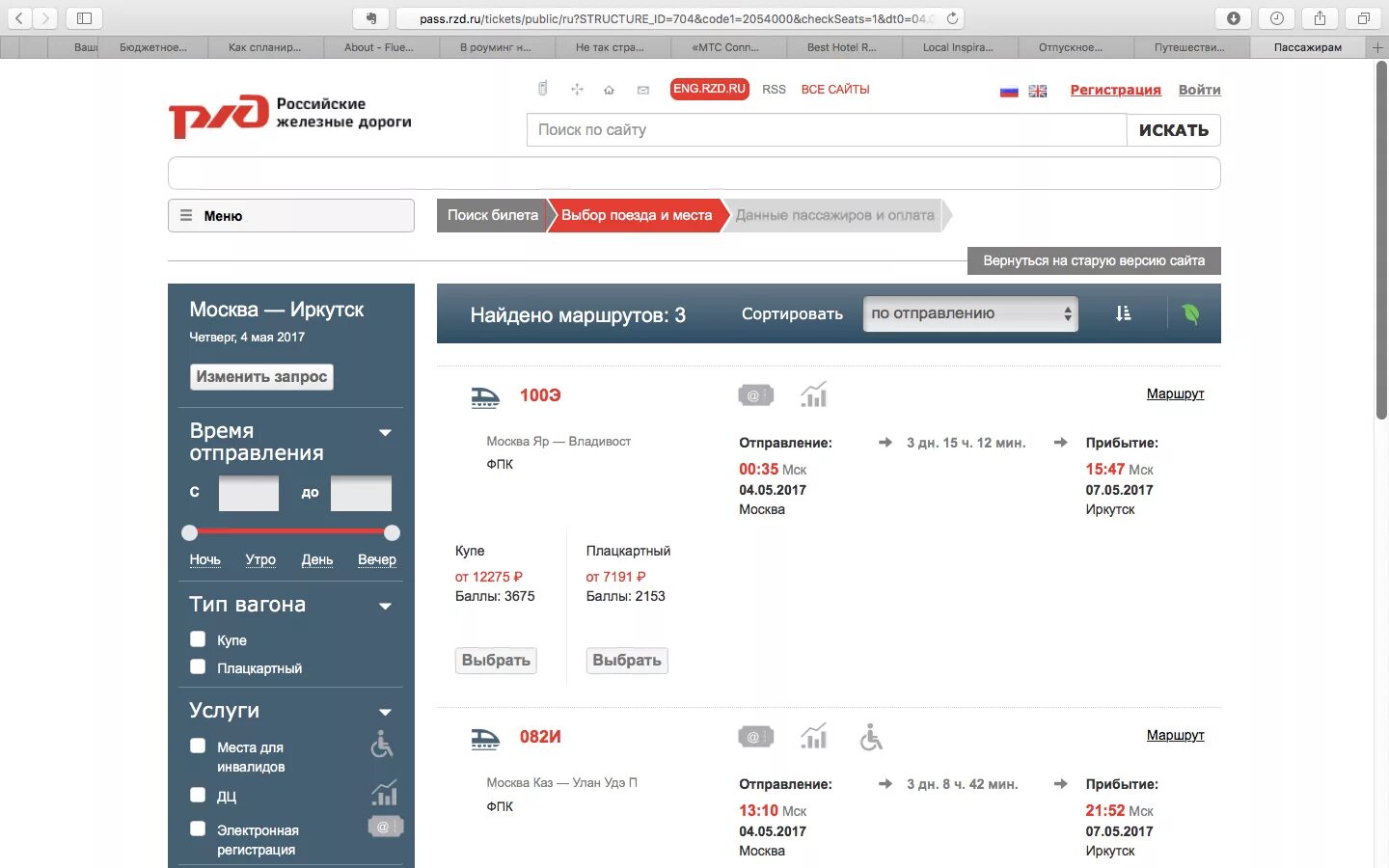Reload the page in address bar
The height and width of the screenshot is (868, 1389).
pos(952,17)
